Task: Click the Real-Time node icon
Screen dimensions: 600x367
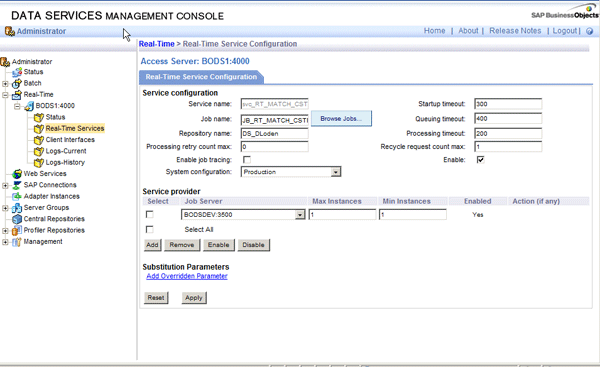Action: tap(17, 95)
